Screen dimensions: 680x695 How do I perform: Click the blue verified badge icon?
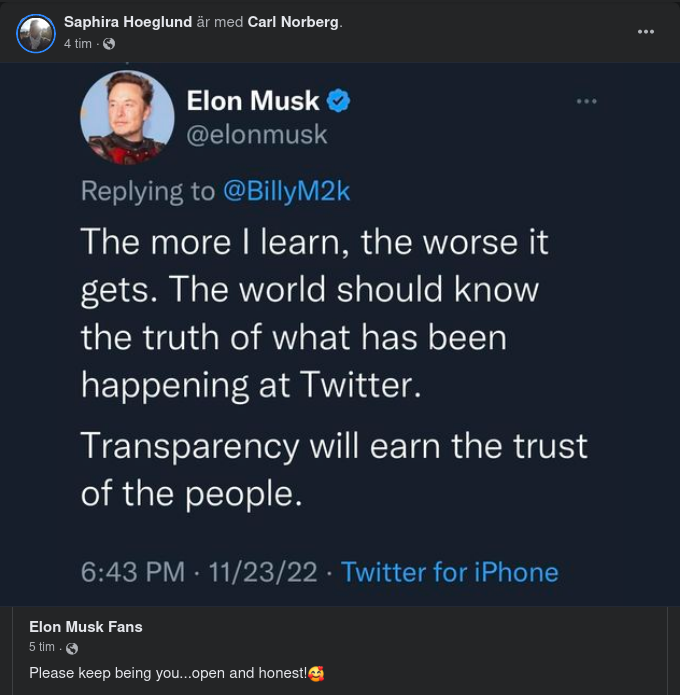click(x=340, y=101)
